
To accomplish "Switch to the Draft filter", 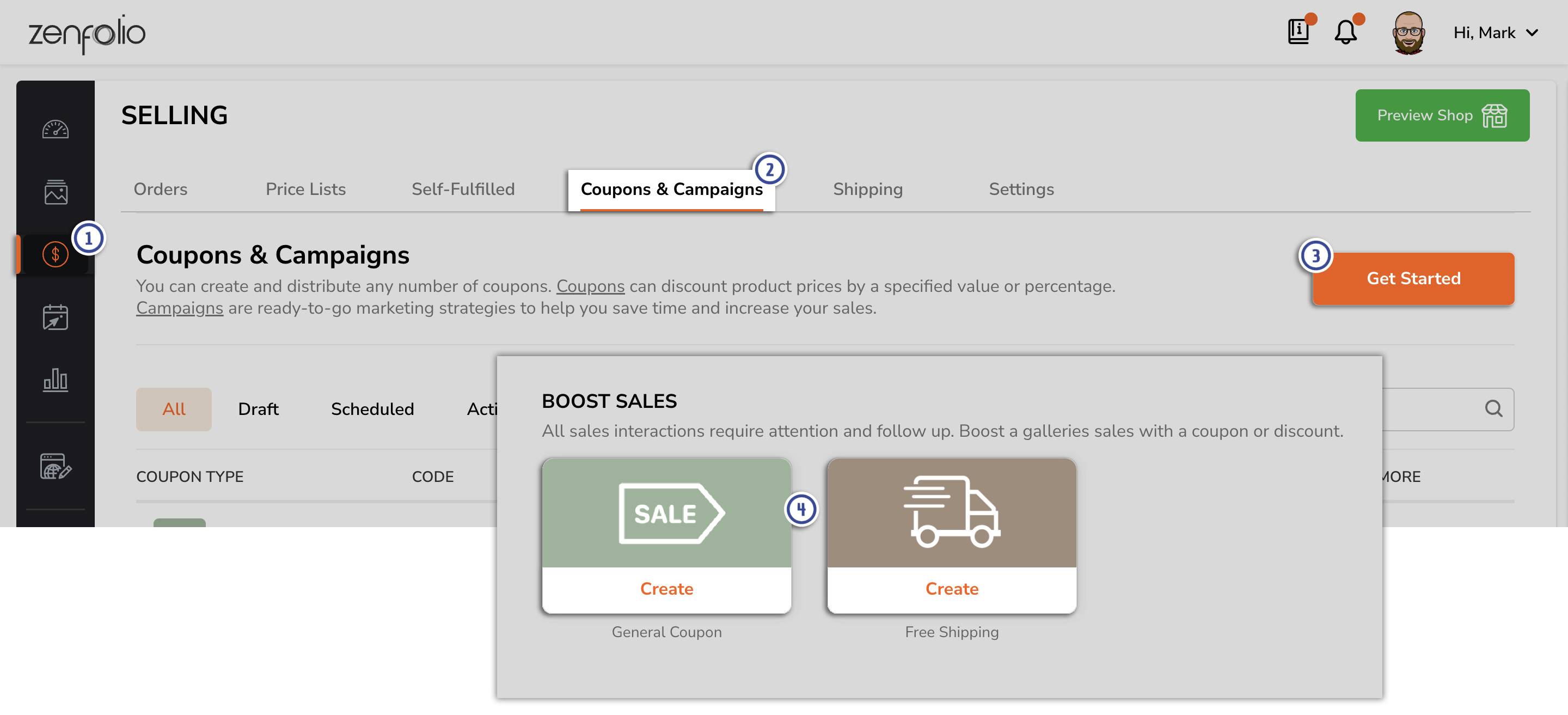I will click(258, 408).
